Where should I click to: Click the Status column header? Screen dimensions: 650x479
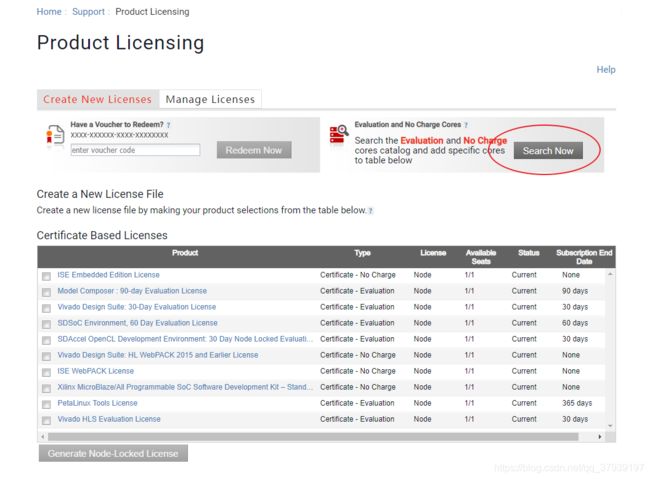coord(529,253)
